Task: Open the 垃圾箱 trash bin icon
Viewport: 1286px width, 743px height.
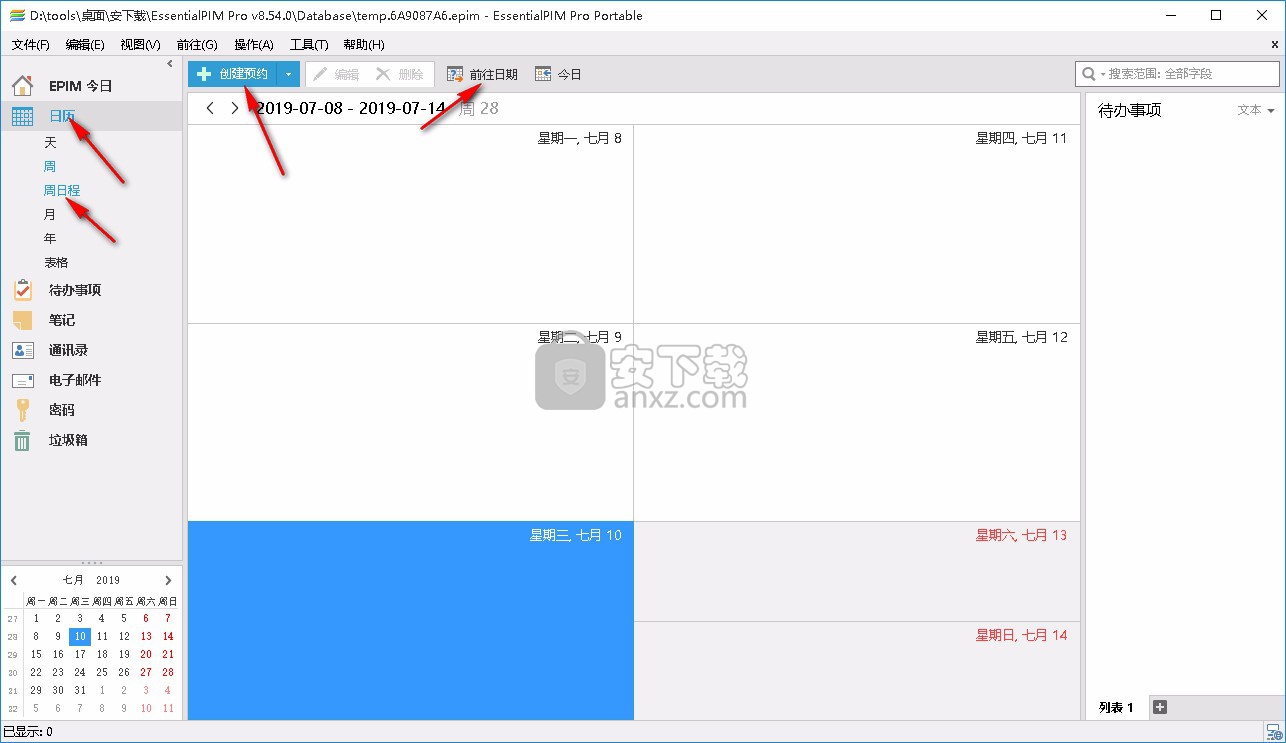Action: [22, 440]
